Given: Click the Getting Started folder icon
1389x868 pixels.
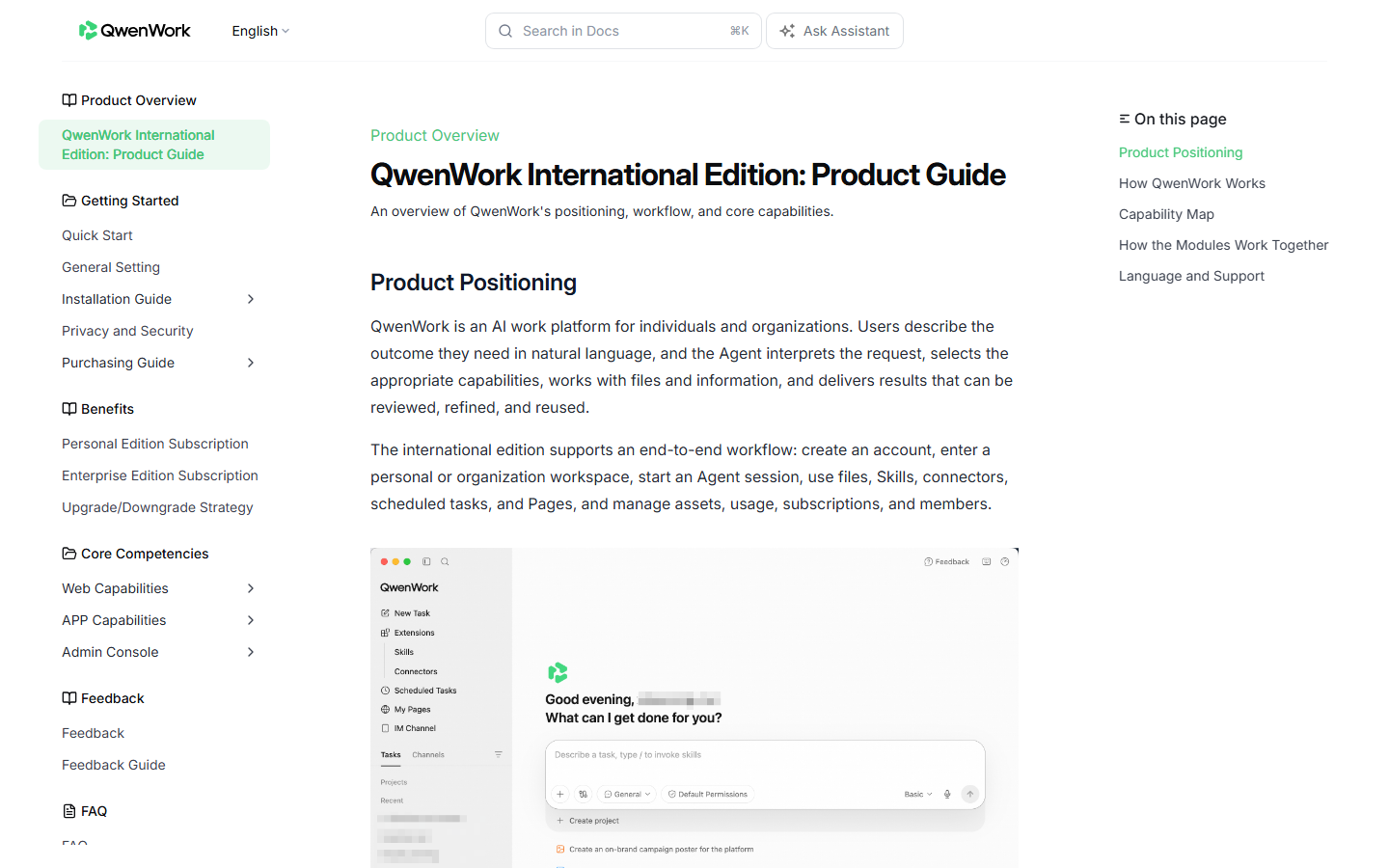Looking at the screenshot, I should pos(69,201).
